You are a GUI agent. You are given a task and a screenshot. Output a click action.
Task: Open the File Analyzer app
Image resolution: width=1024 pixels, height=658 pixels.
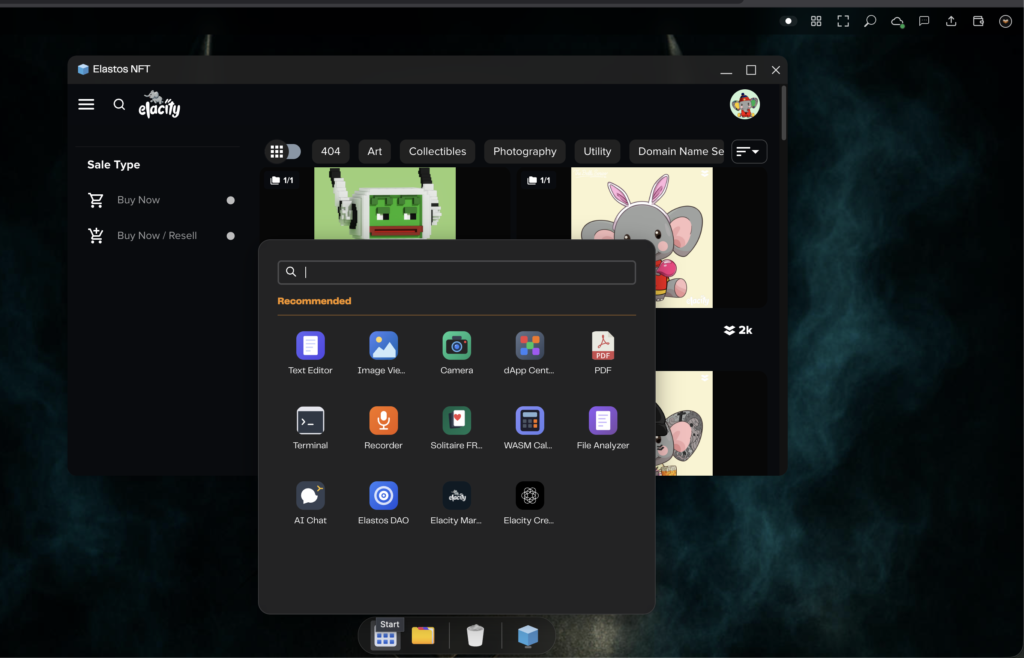(x=602, y=421)
